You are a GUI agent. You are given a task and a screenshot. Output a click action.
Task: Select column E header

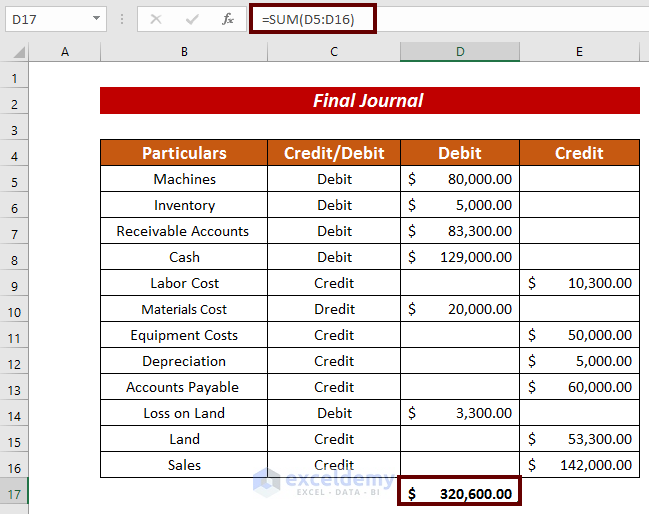coord(579,52)
